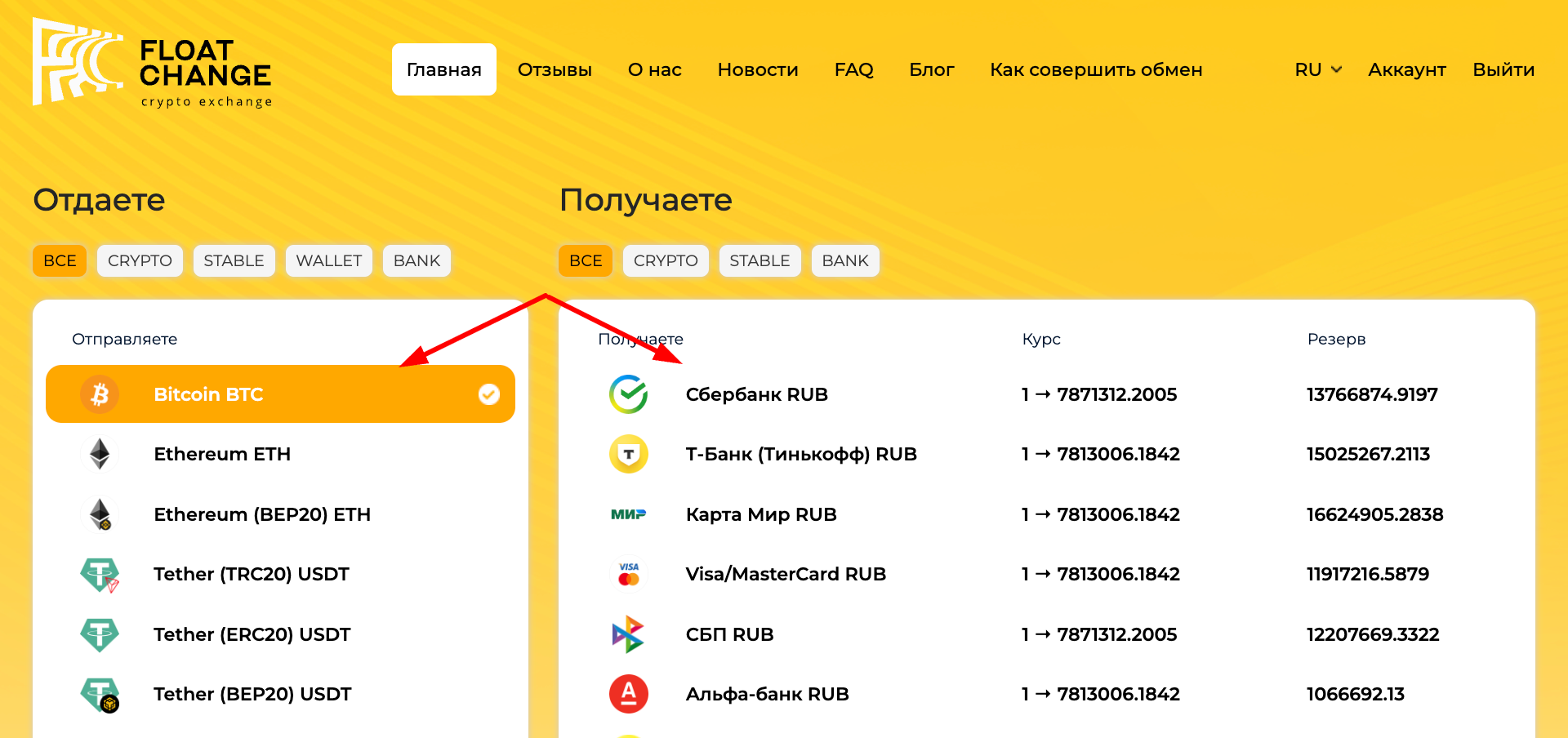Toggle the checkmark on Bitcoin BTC row
Screen dimensions: 1568x738
(489, 394)
